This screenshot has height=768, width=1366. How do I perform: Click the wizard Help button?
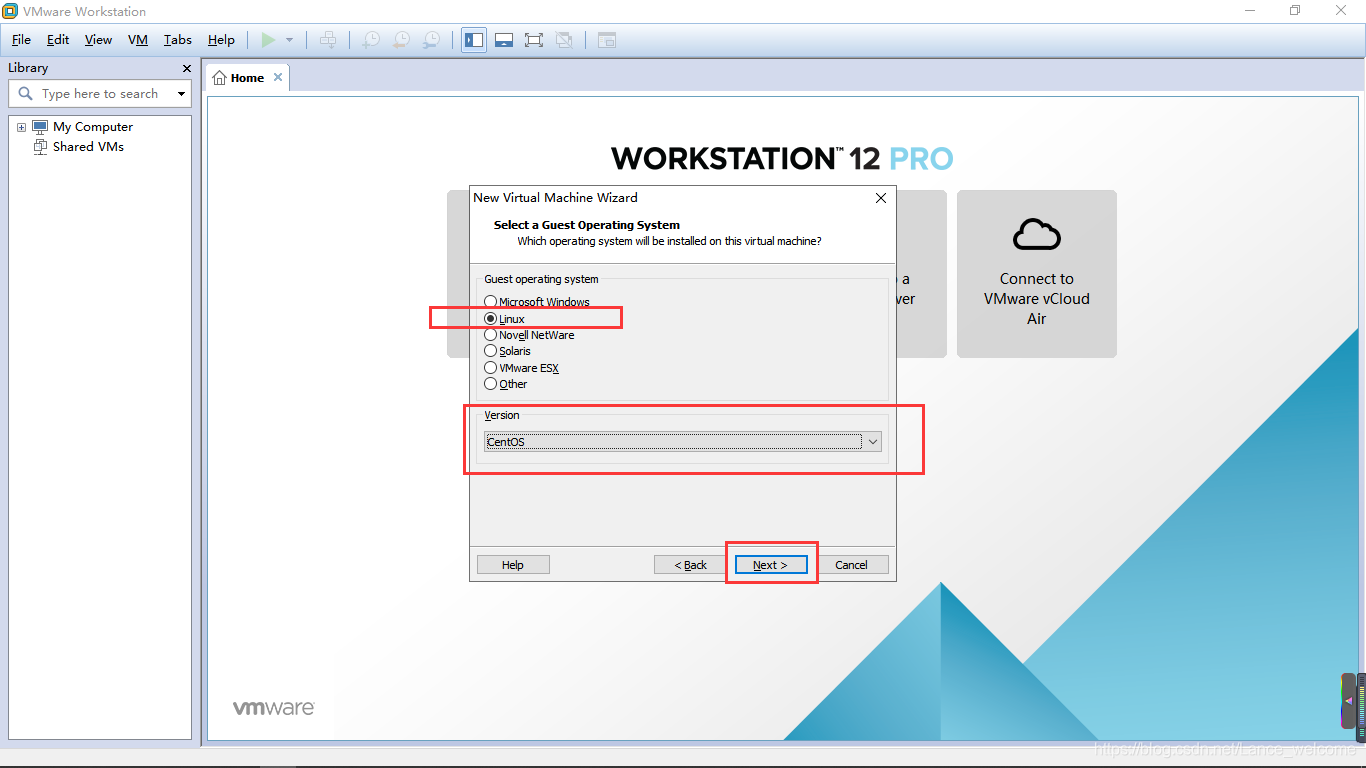tap(513, 565)
